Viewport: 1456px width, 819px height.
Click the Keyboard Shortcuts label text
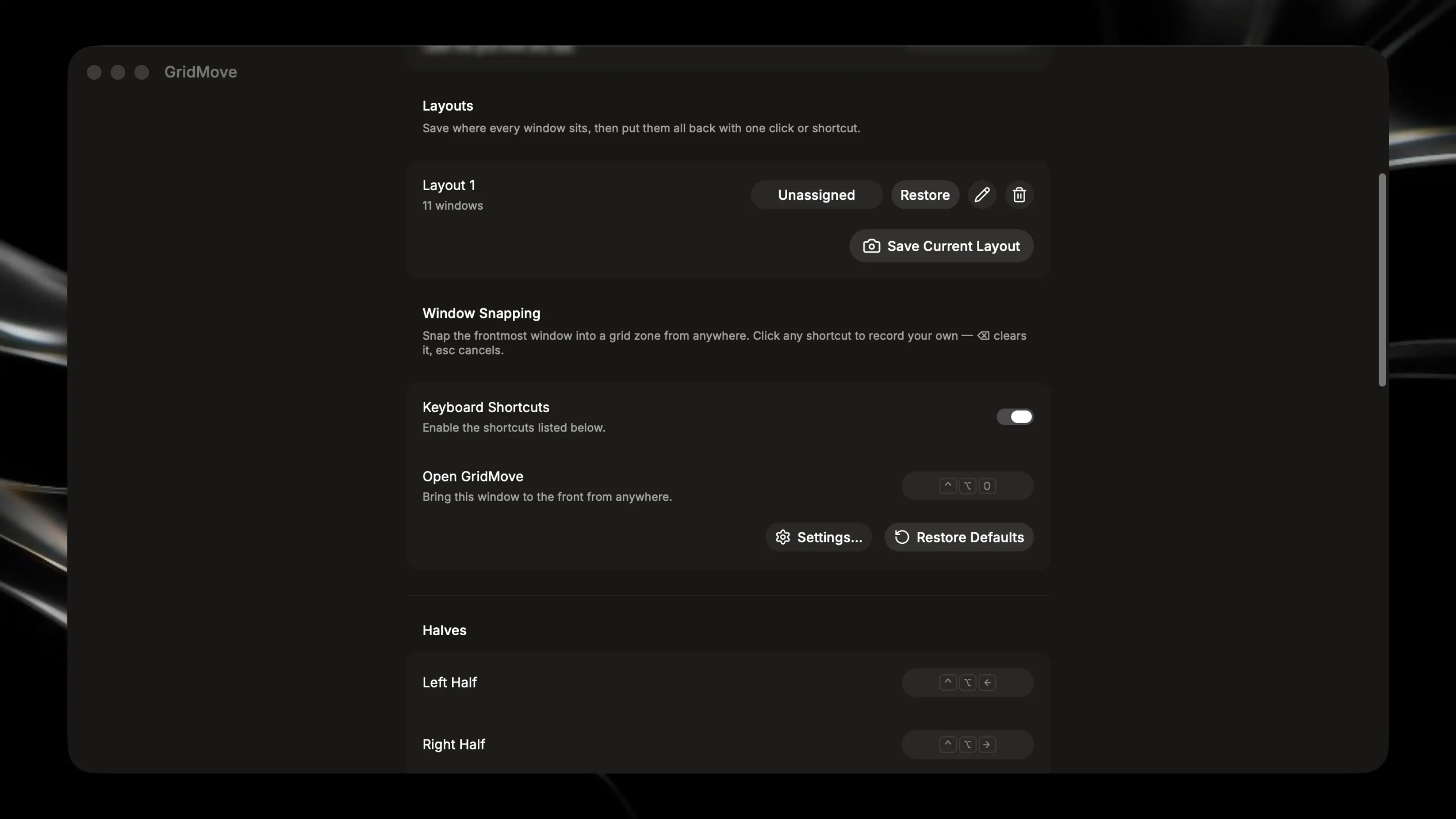coord(485,408)
